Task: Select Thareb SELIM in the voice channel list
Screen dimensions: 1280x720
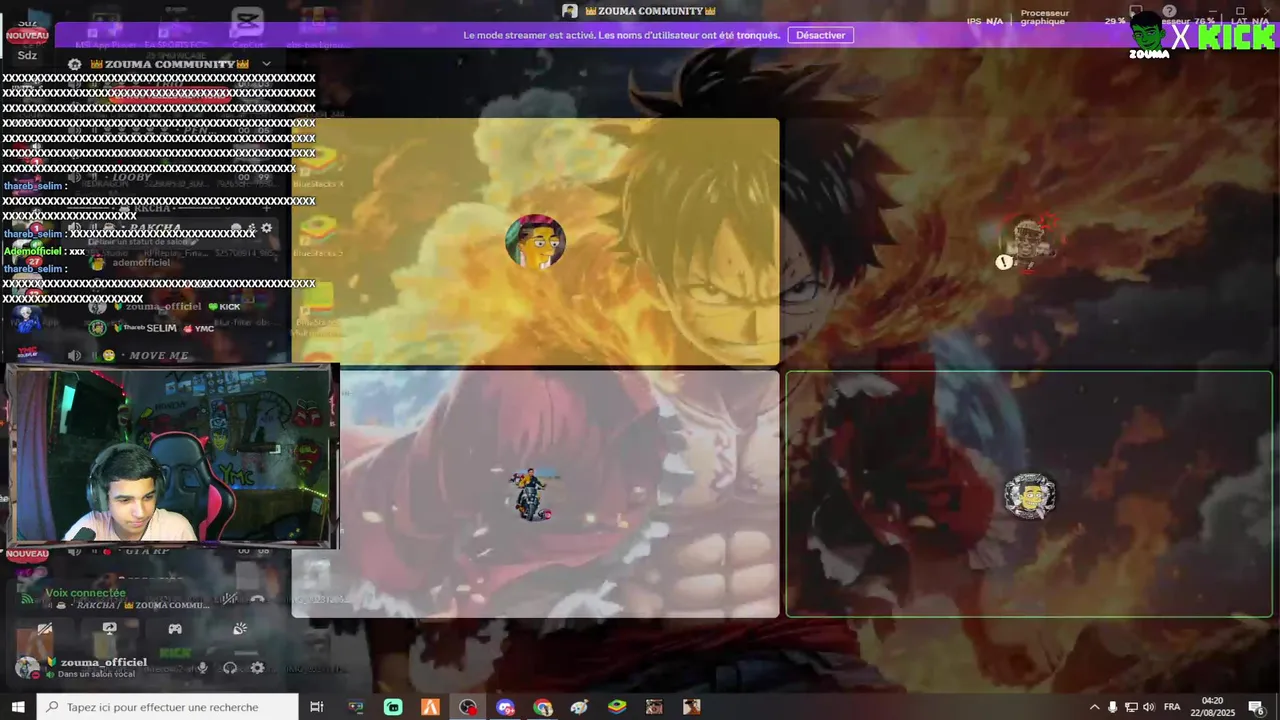Action: [x=150, y=328]
